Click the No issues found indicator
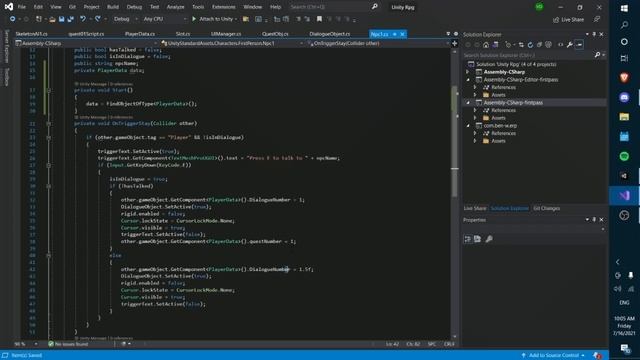640x360 pixels. (68, 344)
